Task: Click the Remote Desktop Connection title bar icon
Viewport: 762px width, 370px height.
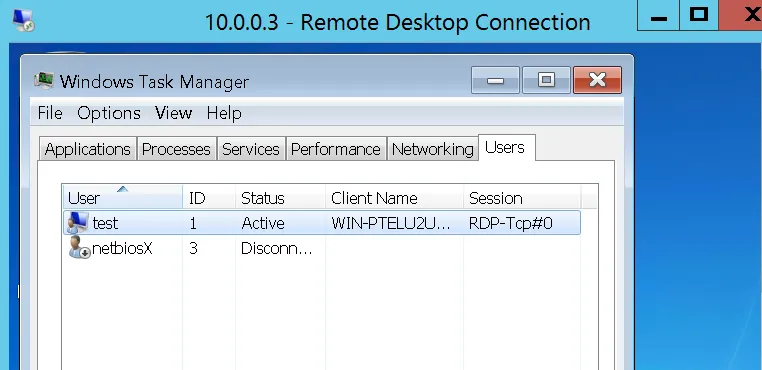Action: [x=23, y=21]
